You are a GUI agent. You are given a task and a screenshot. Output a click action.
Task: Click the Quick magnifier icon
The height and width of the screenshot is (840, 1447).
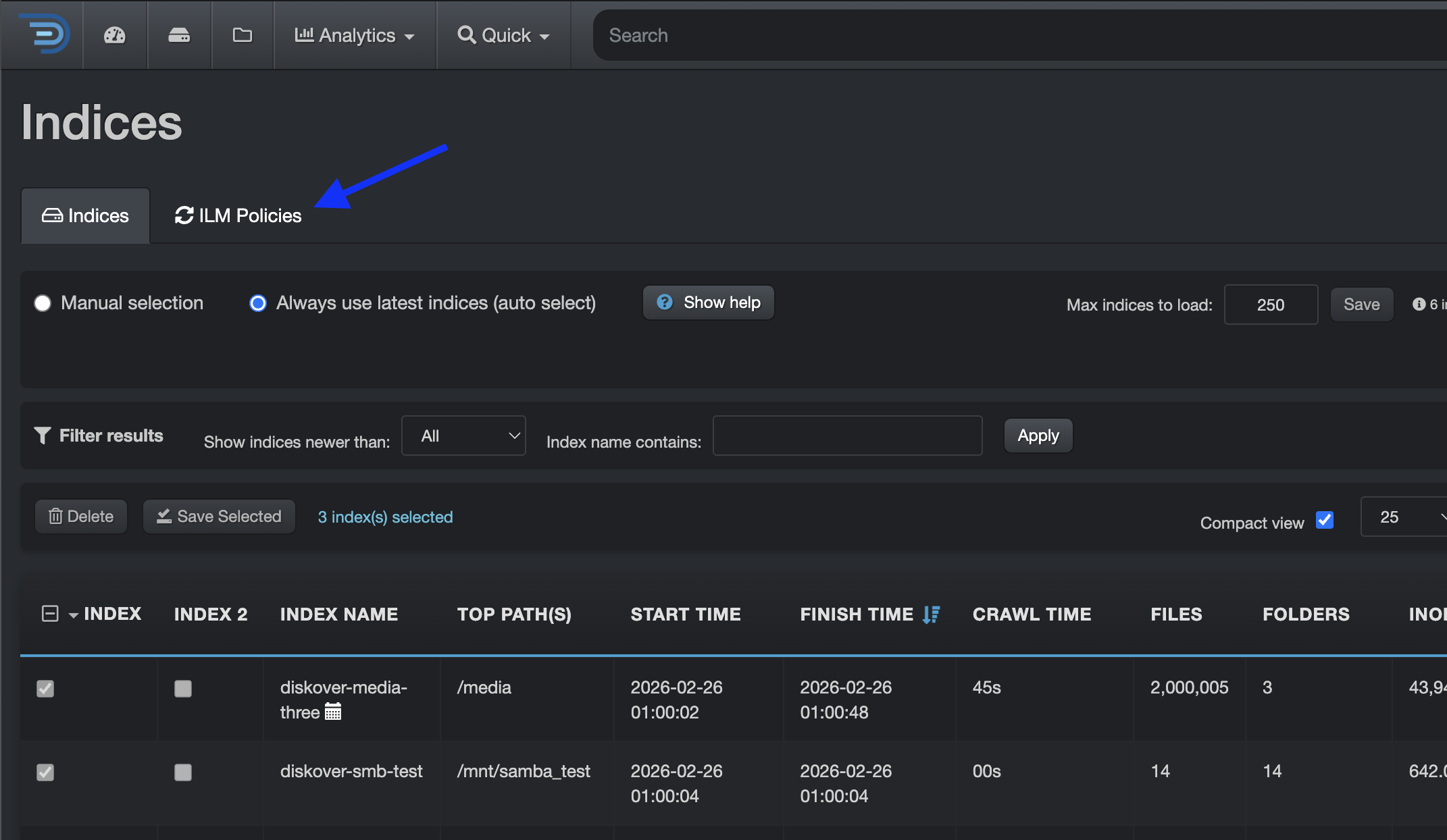(x=467, y=34)
